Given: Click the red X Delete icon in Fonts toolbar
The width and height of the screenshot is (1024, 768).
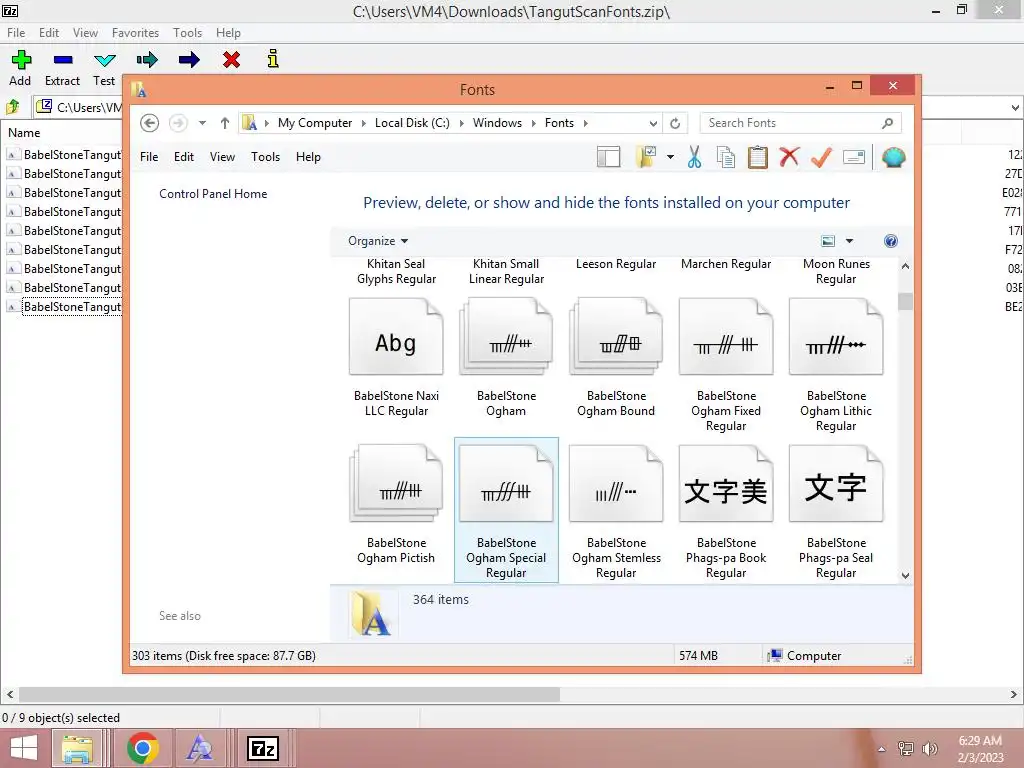Looking at the screenshot, I should click(789, 157).
